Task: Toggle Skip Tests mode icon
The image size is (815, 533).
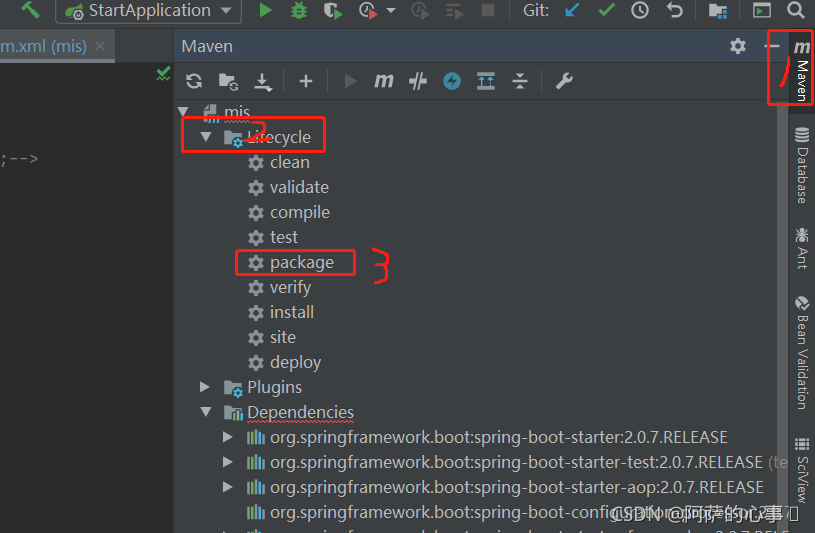Action: [x=417, y=81]
